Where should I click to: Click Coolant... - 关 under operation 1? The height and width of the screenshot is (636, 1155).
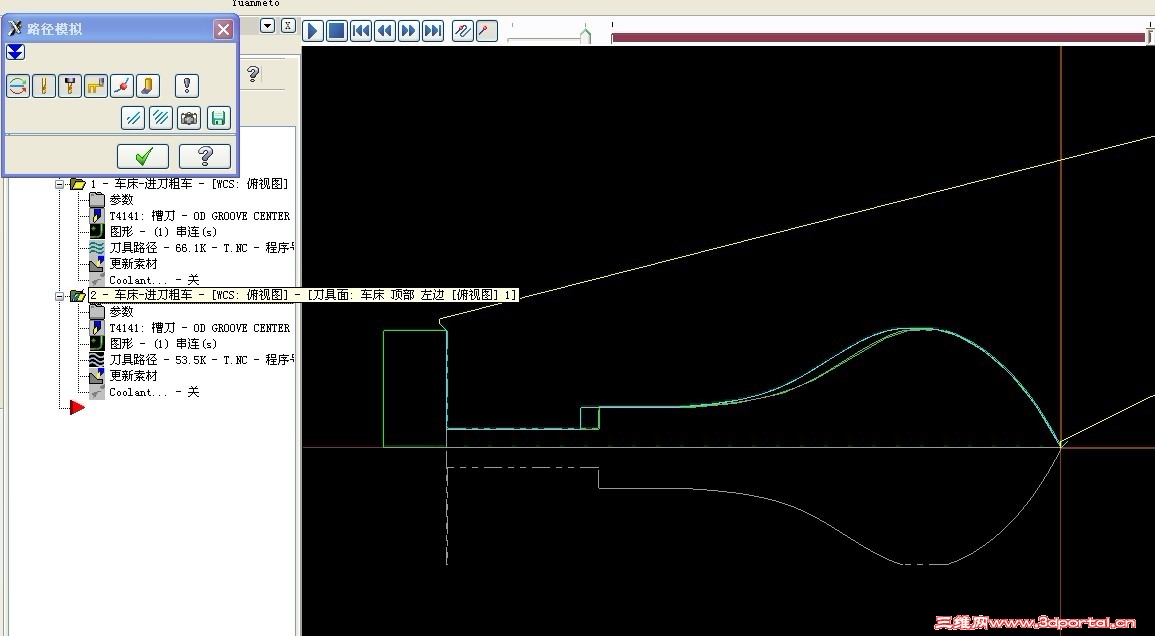[x=154, y=280]
